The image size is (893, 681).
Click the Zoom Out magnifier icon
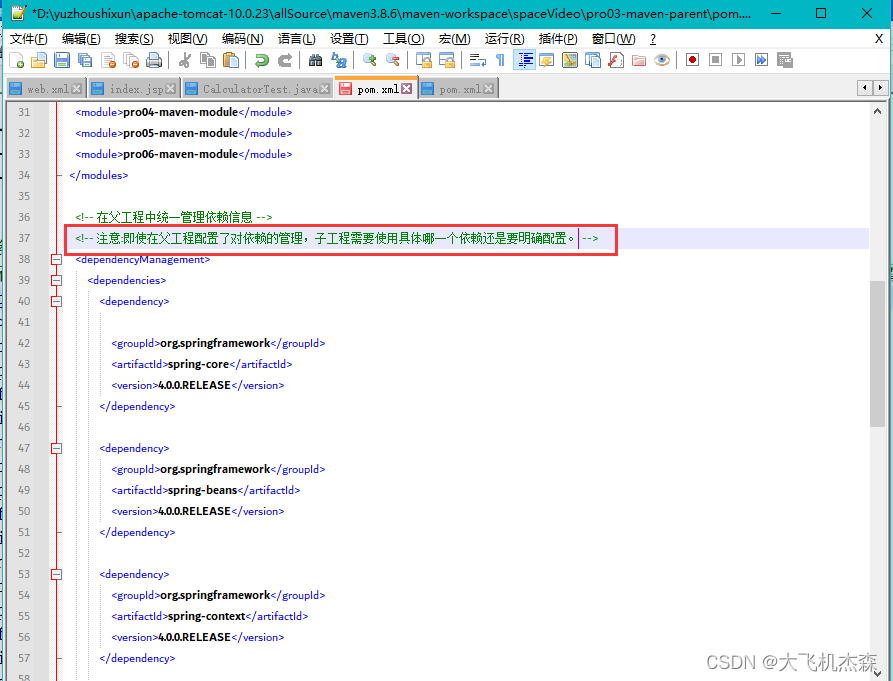[392, 60]
